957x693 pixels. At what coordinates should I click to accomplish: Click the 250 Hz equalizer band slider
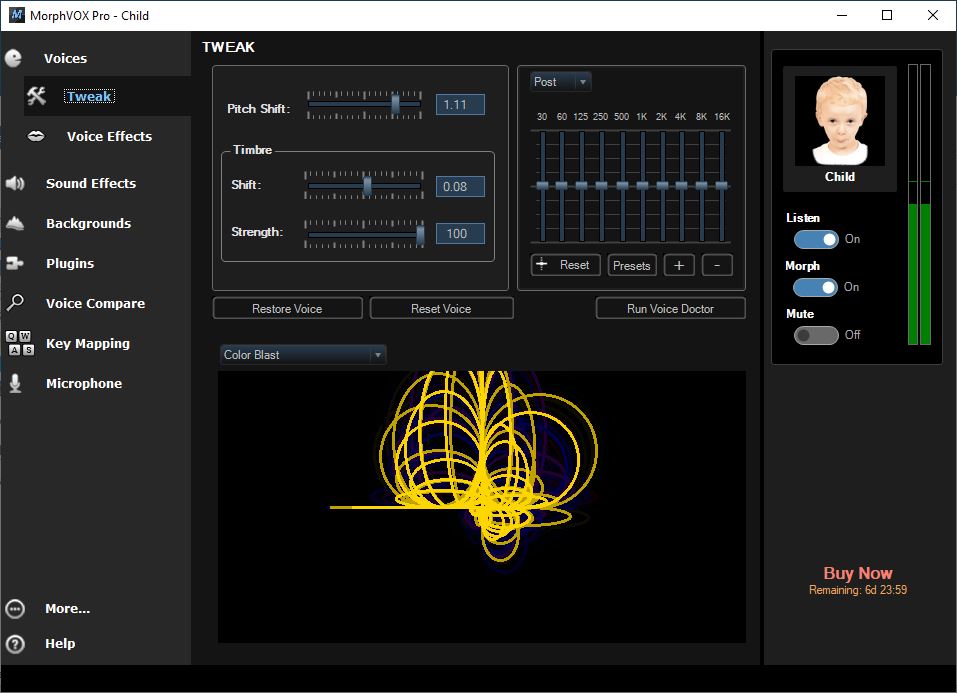(x=601, y=186)
